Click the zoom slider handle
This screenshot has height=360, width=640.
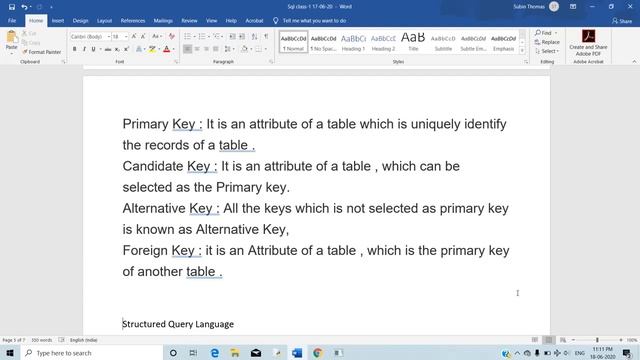pyautogui.click(x=597, y=340)
